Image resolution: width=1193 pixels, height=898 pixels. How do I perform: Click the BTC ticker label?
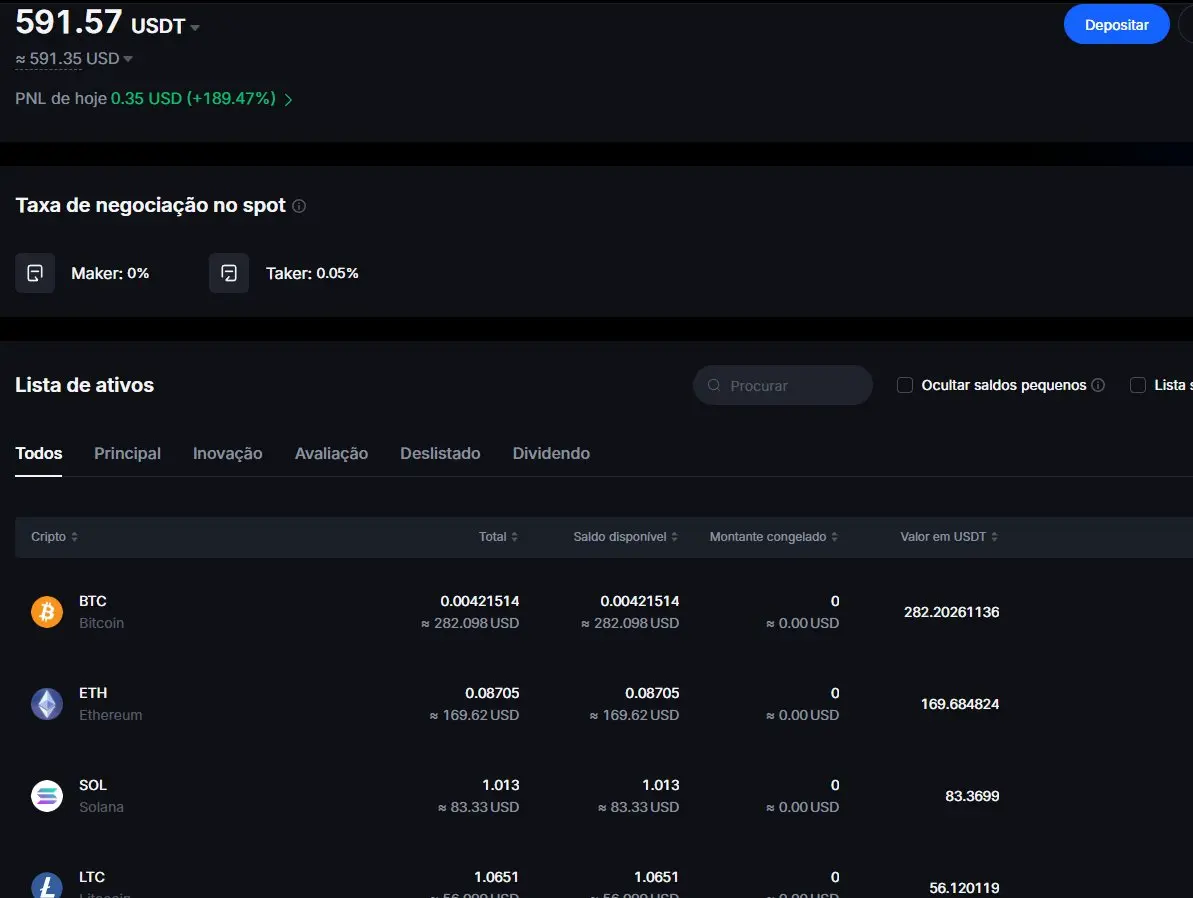pos(93,601)
